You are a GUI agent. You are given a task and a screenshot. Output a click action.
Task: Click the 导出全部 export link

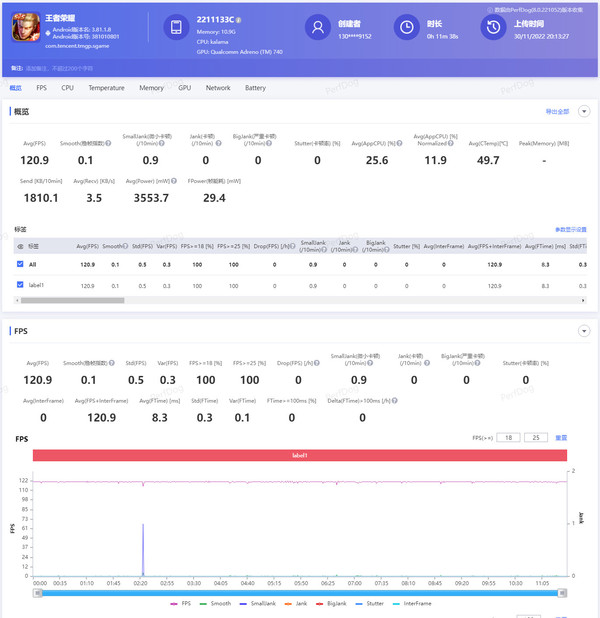tap(557, 112)
